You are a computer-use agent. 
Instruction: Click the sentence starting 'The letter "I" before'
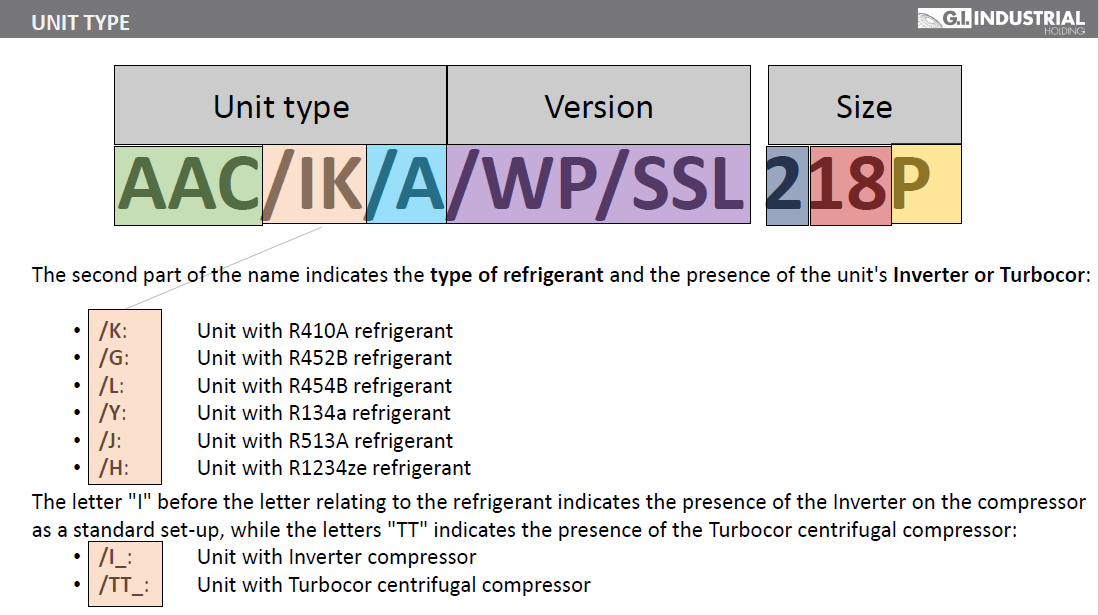click(559, 502)
